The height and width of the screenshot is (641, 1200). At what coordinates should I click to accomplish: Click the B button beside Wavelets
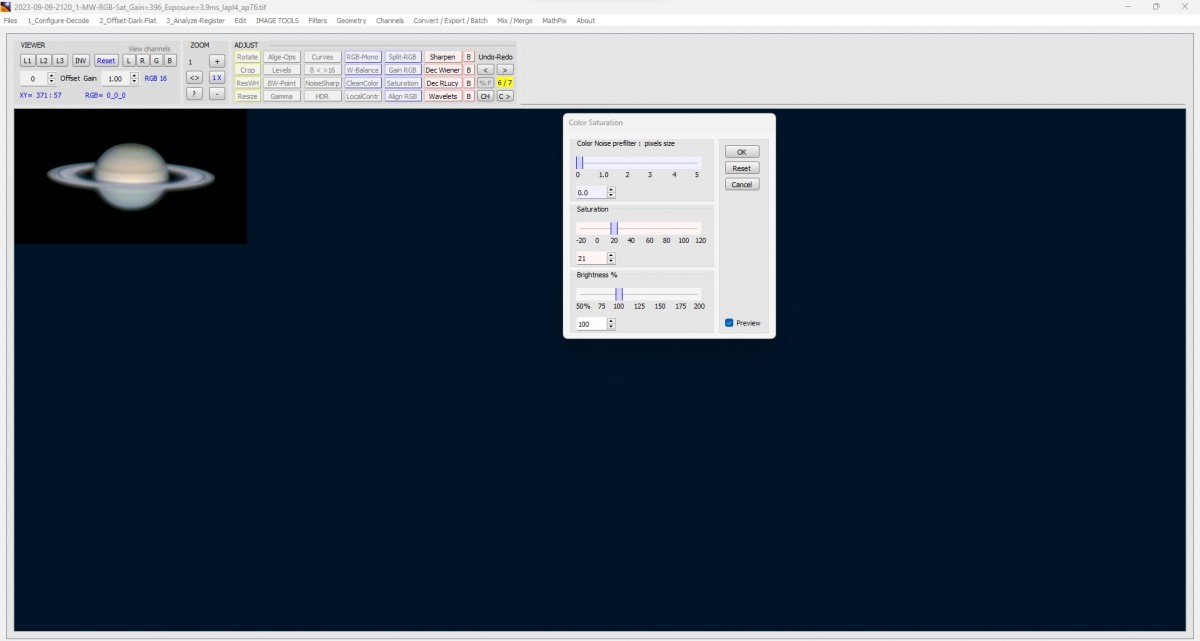tap(469, 96)
